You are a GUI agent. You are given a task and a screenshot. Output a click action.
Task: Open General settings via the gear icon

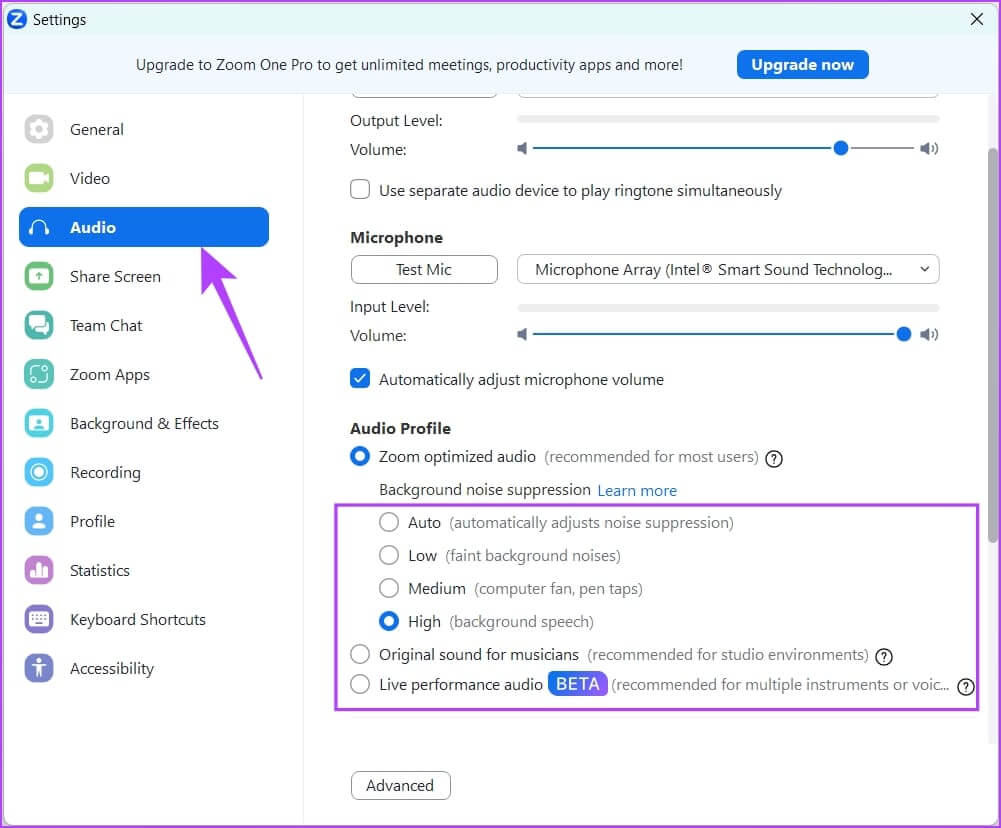coord(39,130)
